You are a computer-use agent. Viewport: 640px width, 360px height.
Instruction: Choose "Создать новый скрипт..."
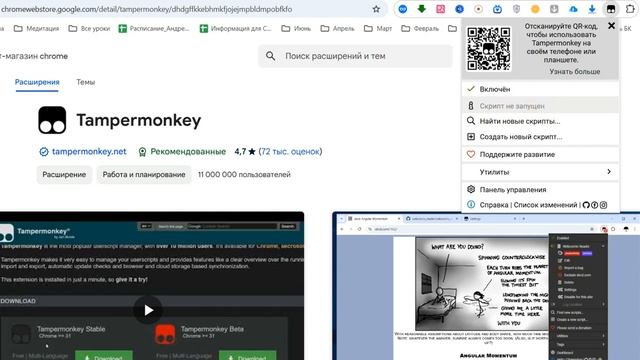tap(540, 137)
